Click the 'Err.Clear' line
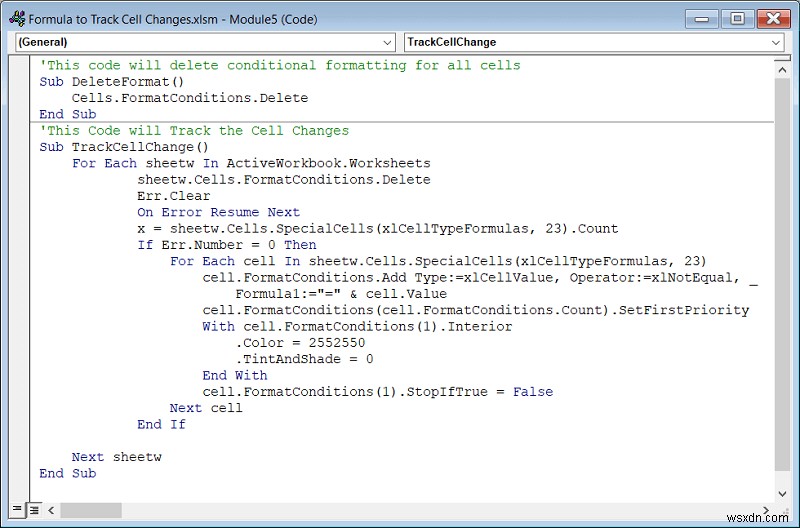Viewport: 800px width, 528px height. pos(173,196)
